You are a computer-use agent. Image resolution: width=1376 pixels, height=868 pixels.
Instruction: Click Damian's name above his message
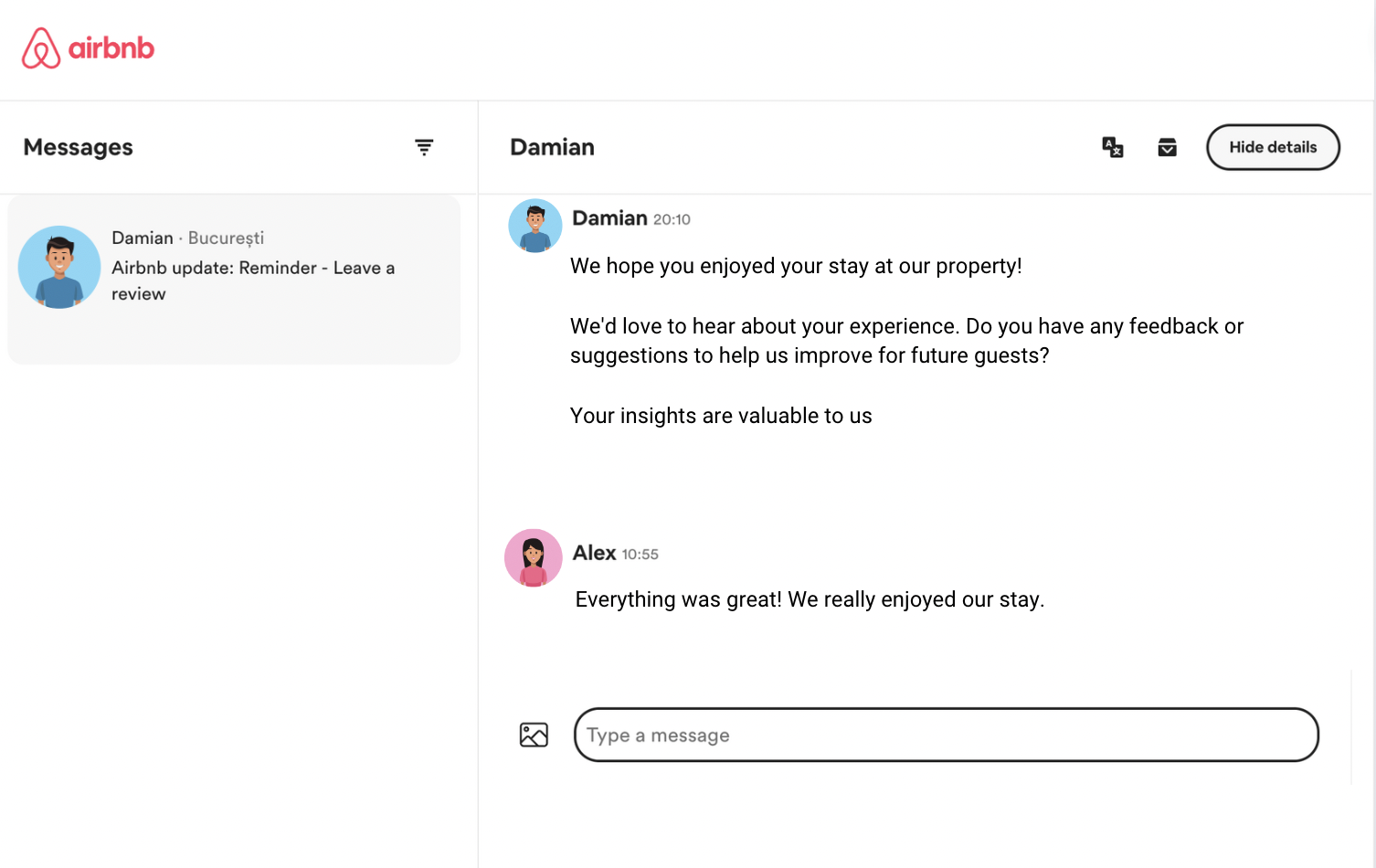(609, 218)
